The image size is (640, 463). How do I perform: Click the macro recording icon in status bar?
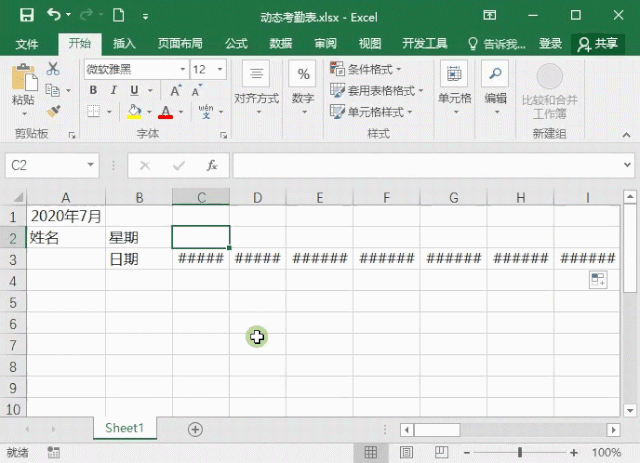click(x=53, y=452)
